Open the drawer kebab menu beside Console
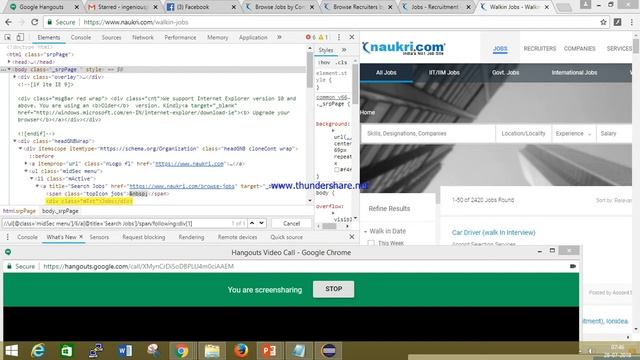Screen dimensions: 640x360 7,237
